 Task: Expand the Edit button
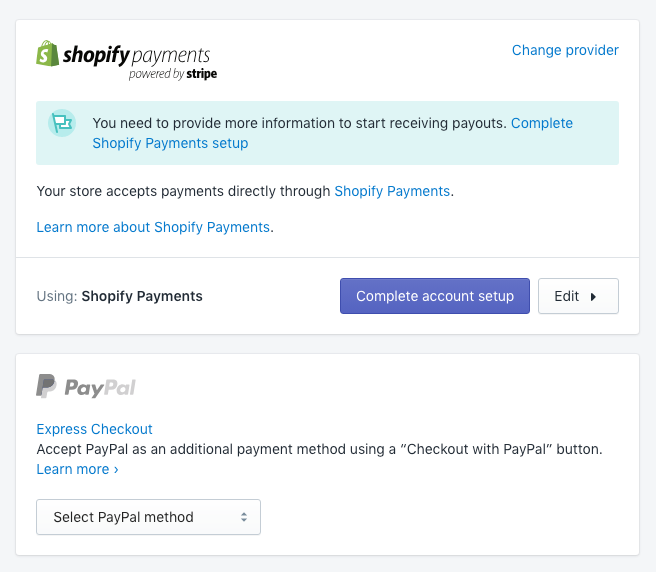coord(578,296)
